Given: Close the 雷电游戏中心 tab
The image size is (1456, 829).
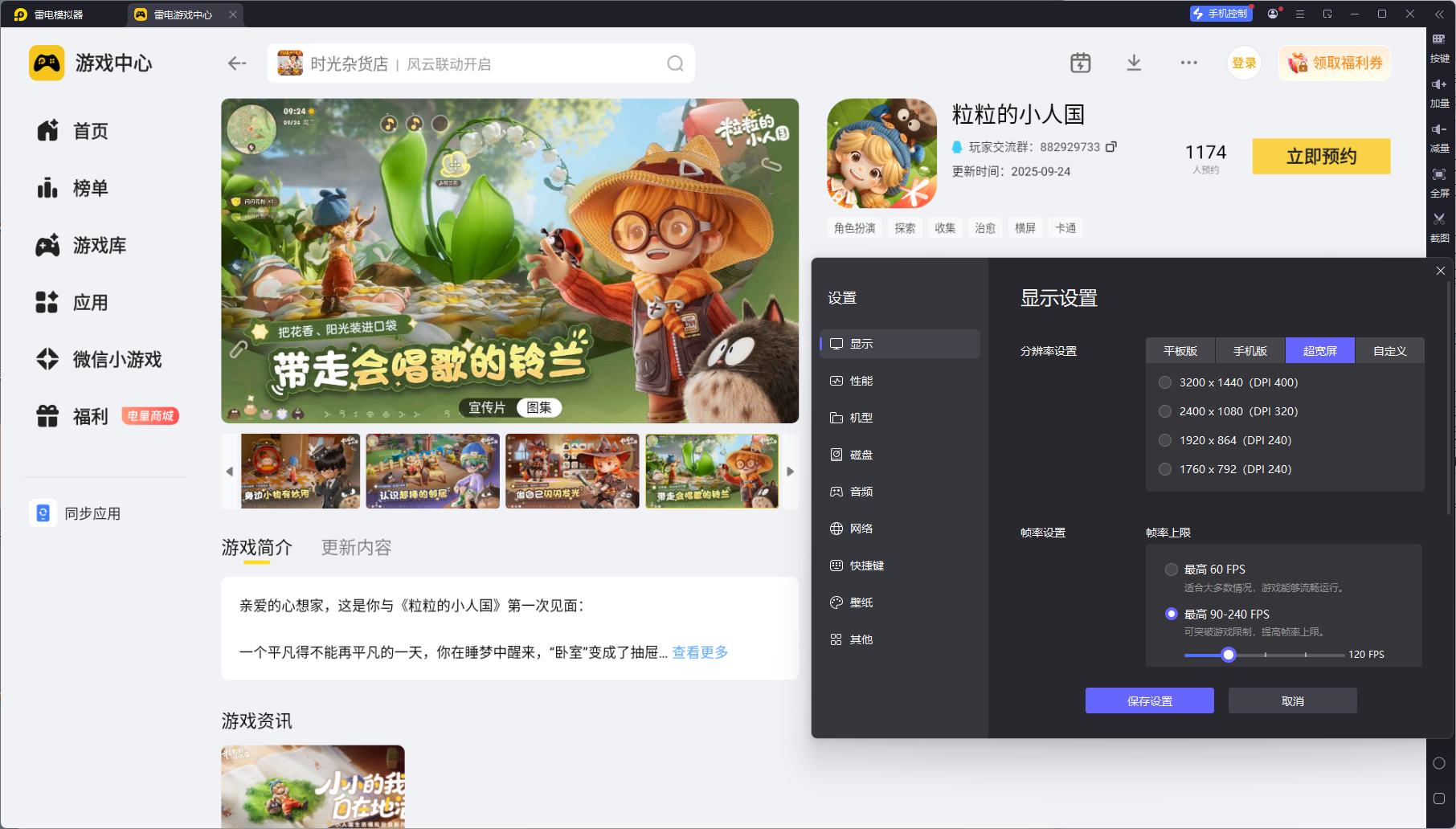Looking at the screenshot, I should point(233,14).
